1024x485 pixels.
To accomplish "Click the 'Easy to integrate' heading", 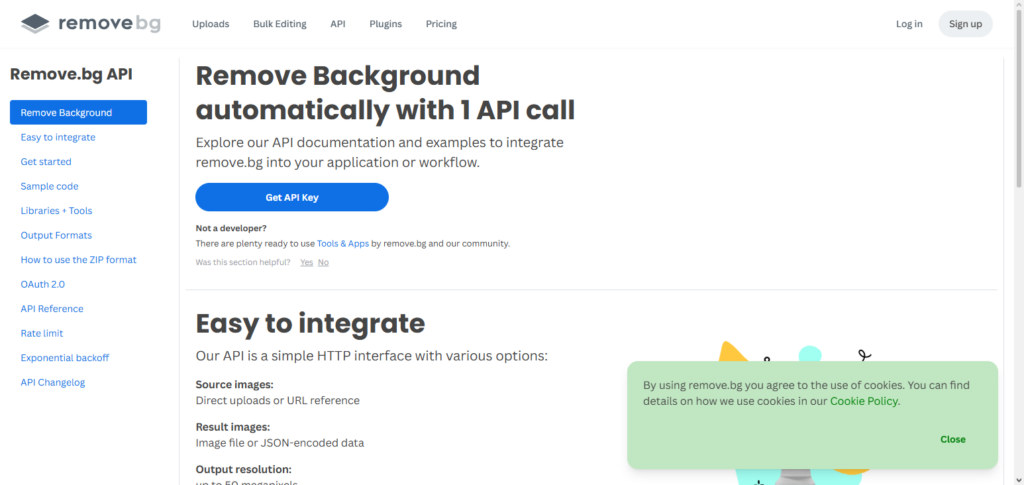I will (310, 323).
